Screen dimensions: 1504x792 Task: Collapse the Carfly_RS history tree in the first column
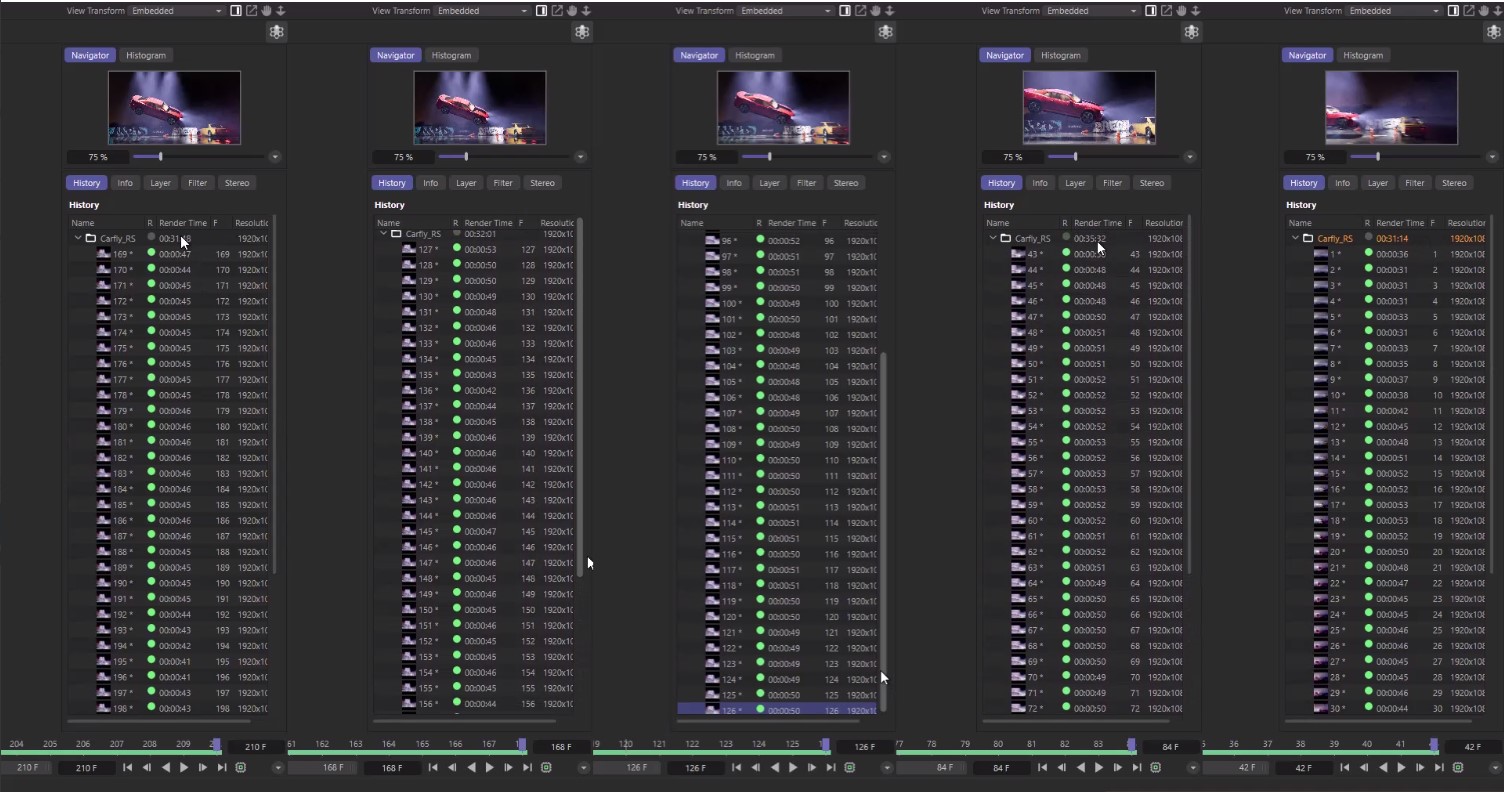[77, 238]
